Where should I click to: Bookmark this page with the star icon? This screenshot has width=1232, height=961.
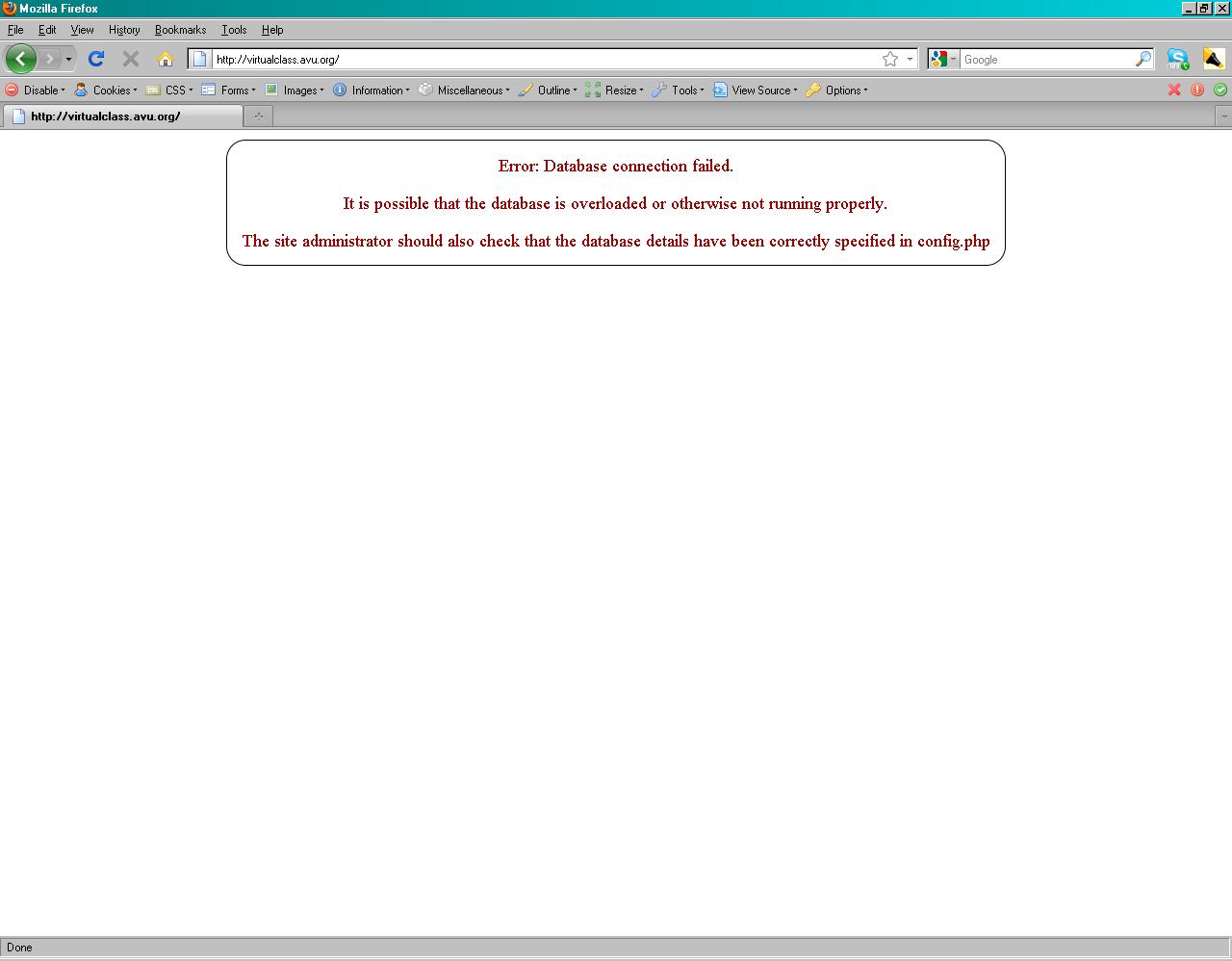890,59
